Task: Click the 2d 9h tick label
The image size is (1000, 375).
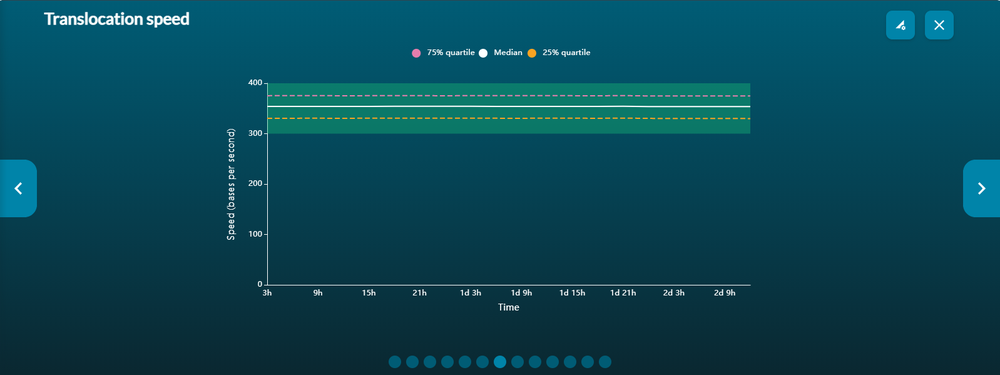Action: [x=724, y=293]
